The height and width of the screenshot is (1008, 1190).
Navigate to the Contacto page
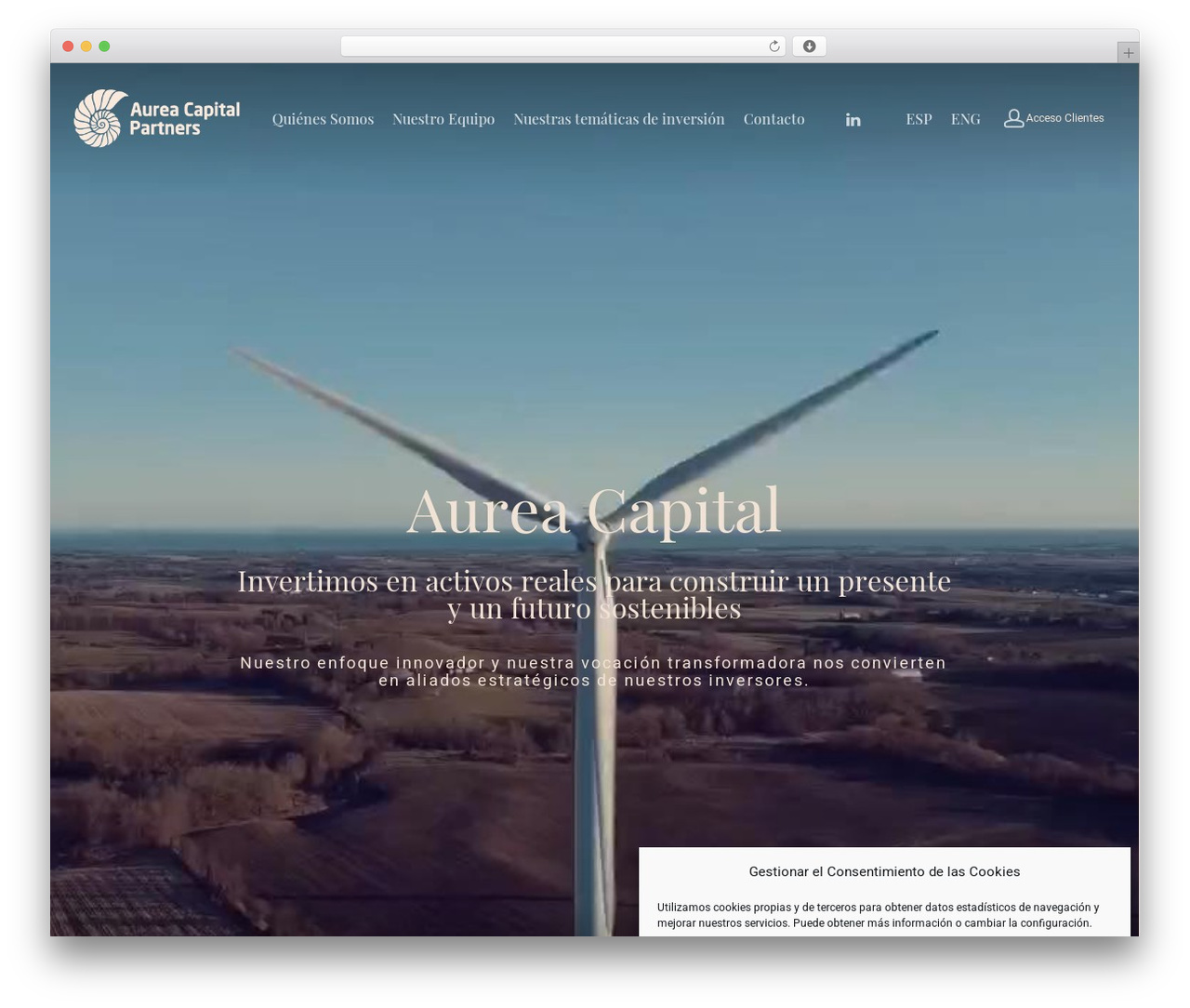773,119
